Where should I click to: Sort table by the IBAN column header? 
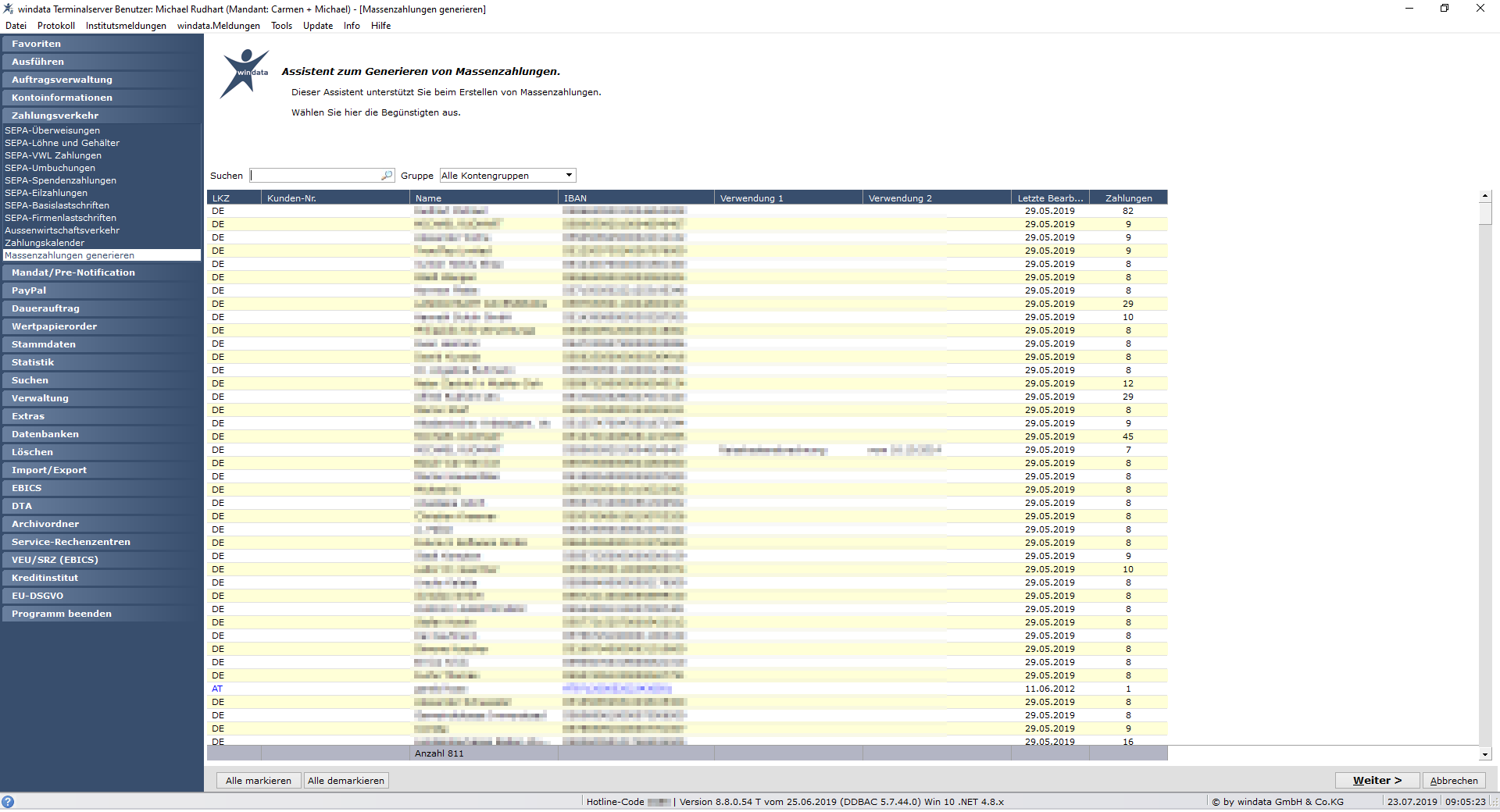click(636, 198)
